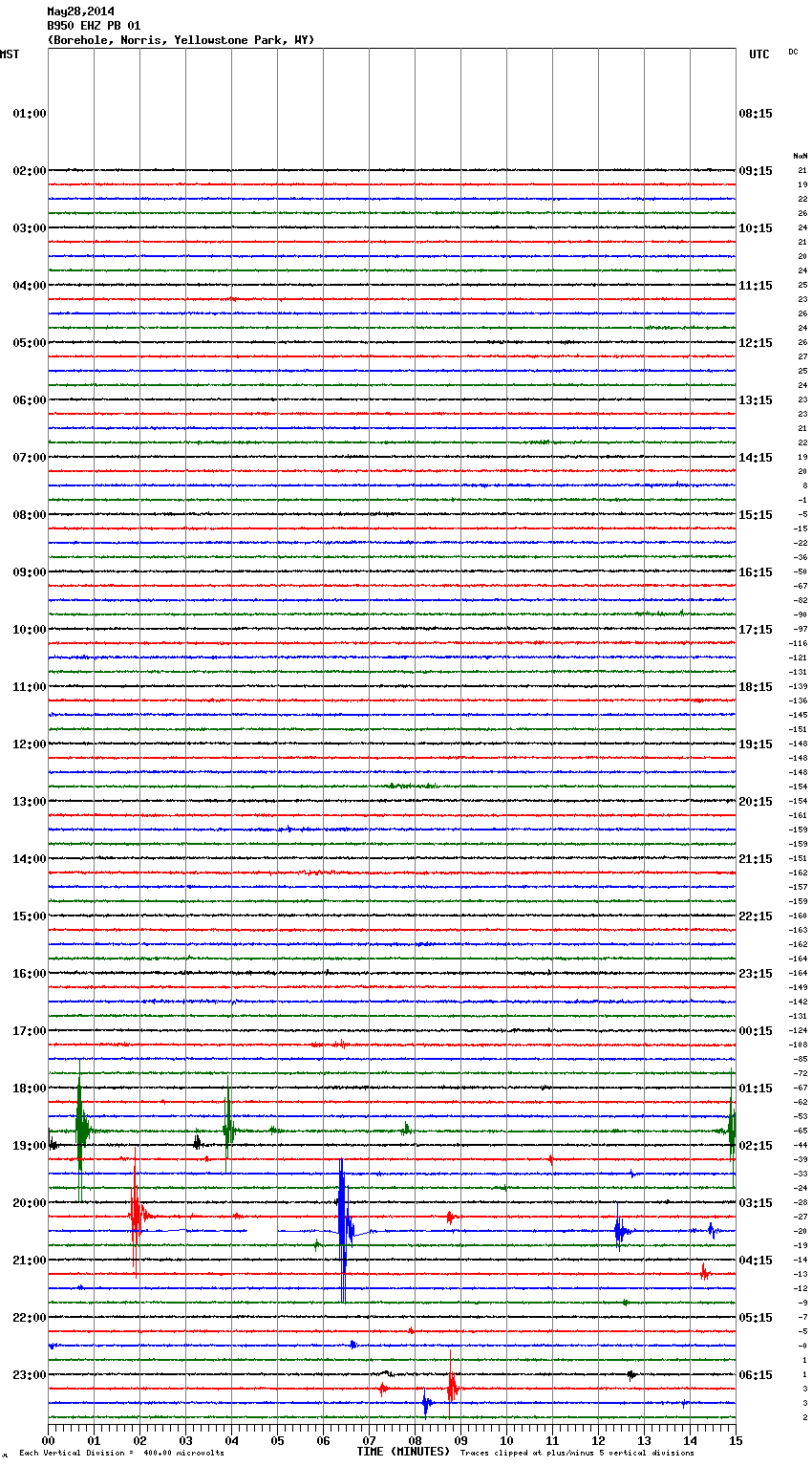Select the 15:00 MST hour label

(x=30, y=916)
